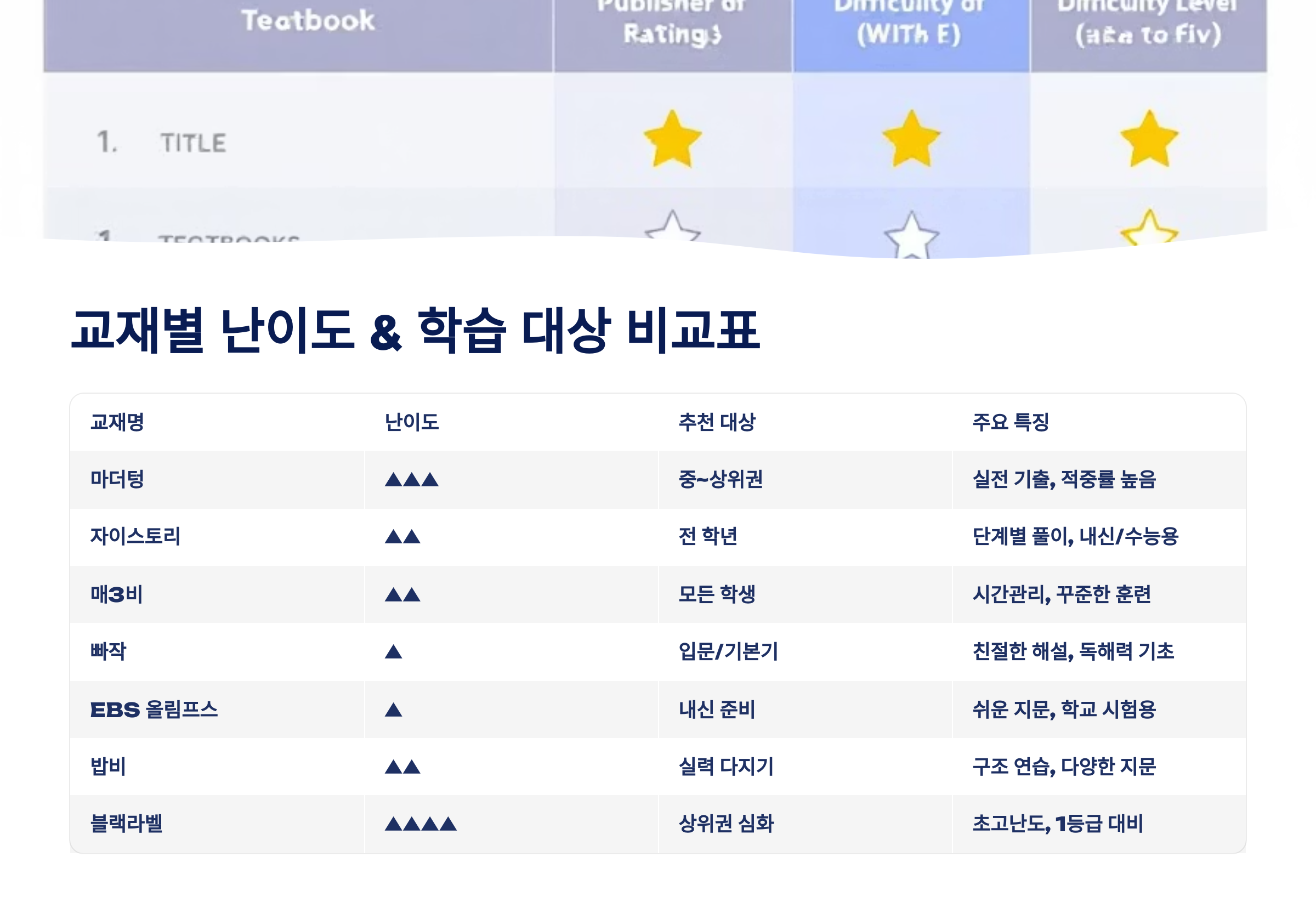Click the four triangles for 블랙라벨 difficulty
The image size is (1316, 908).
point(421,824)
